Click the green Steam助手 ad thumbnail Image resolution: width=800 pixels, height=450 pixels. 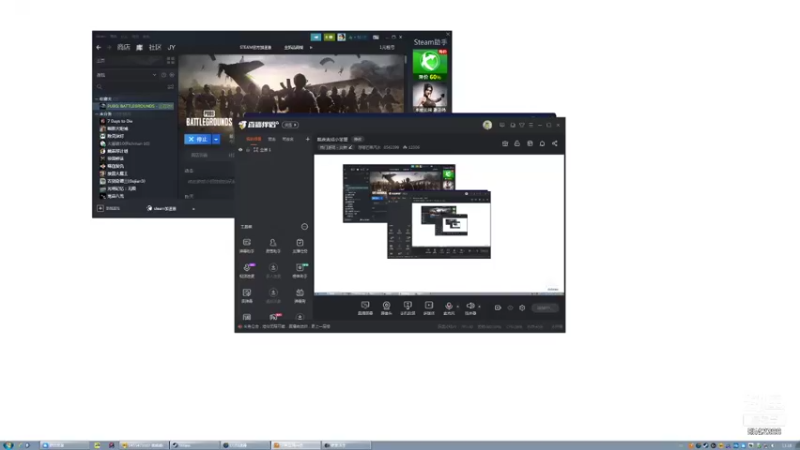[430, 65]
